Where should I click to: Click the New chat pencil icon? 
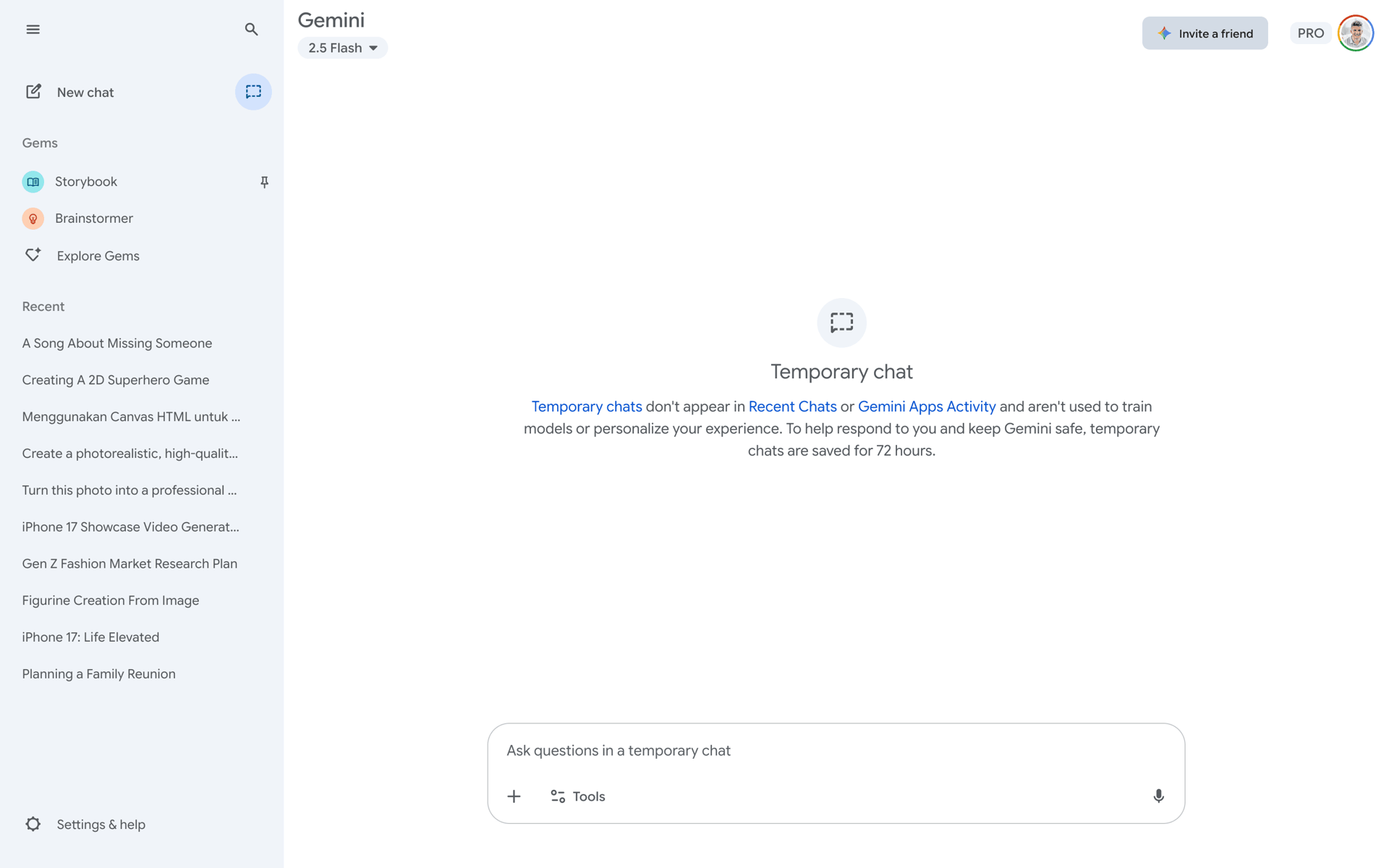pos(33,92)
